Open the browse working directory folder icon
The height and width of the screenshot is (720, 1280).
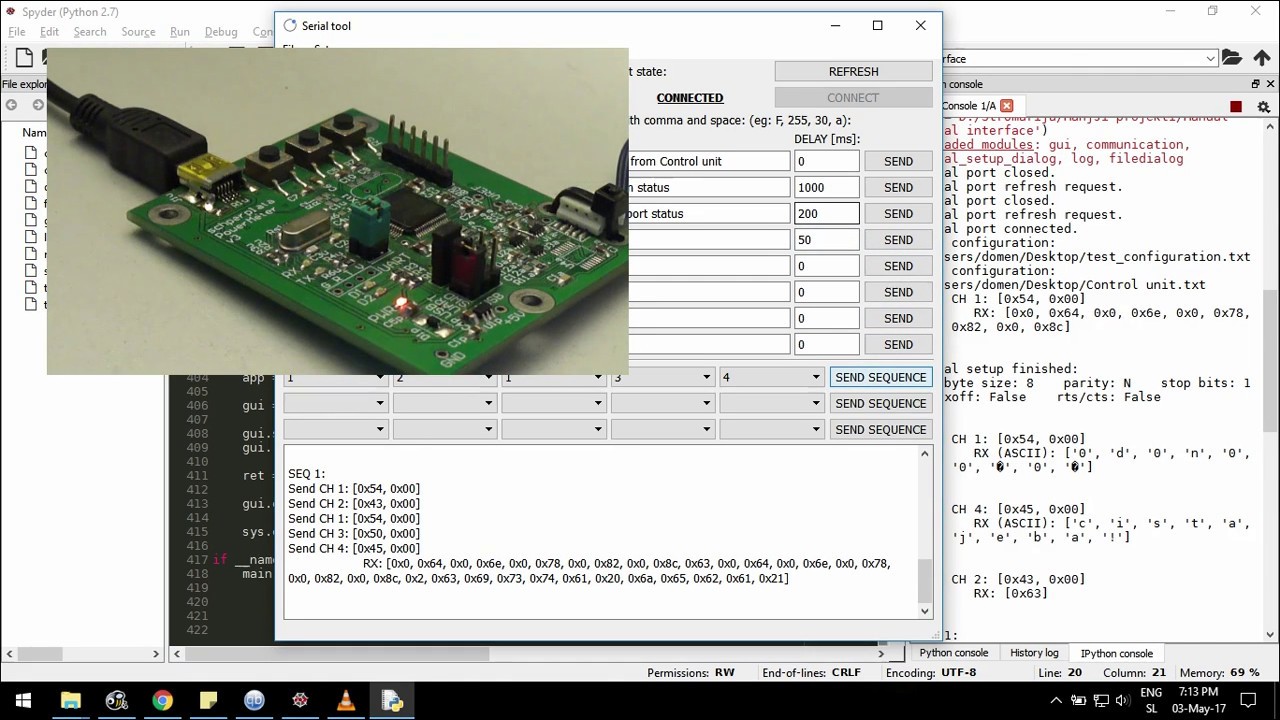[x=1232, y=58]
